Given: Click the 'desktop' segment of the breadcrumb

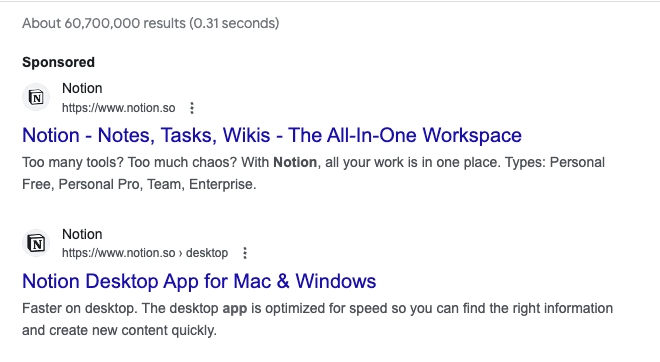Looking at the screenshot, I should (207, 253).
